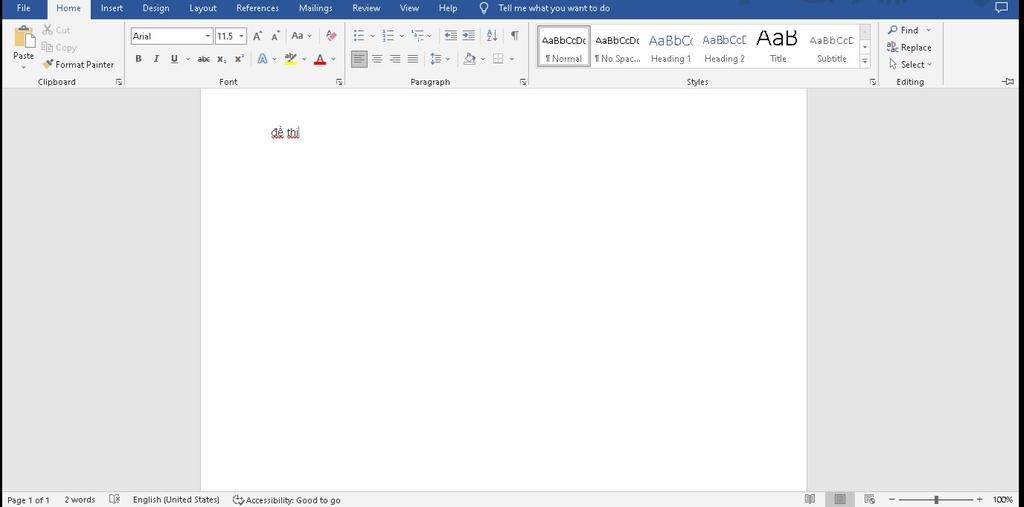Decrease paragraph indent
Image resolution: width=1024 pixels, height=507 pixels.
coord(451,36)
